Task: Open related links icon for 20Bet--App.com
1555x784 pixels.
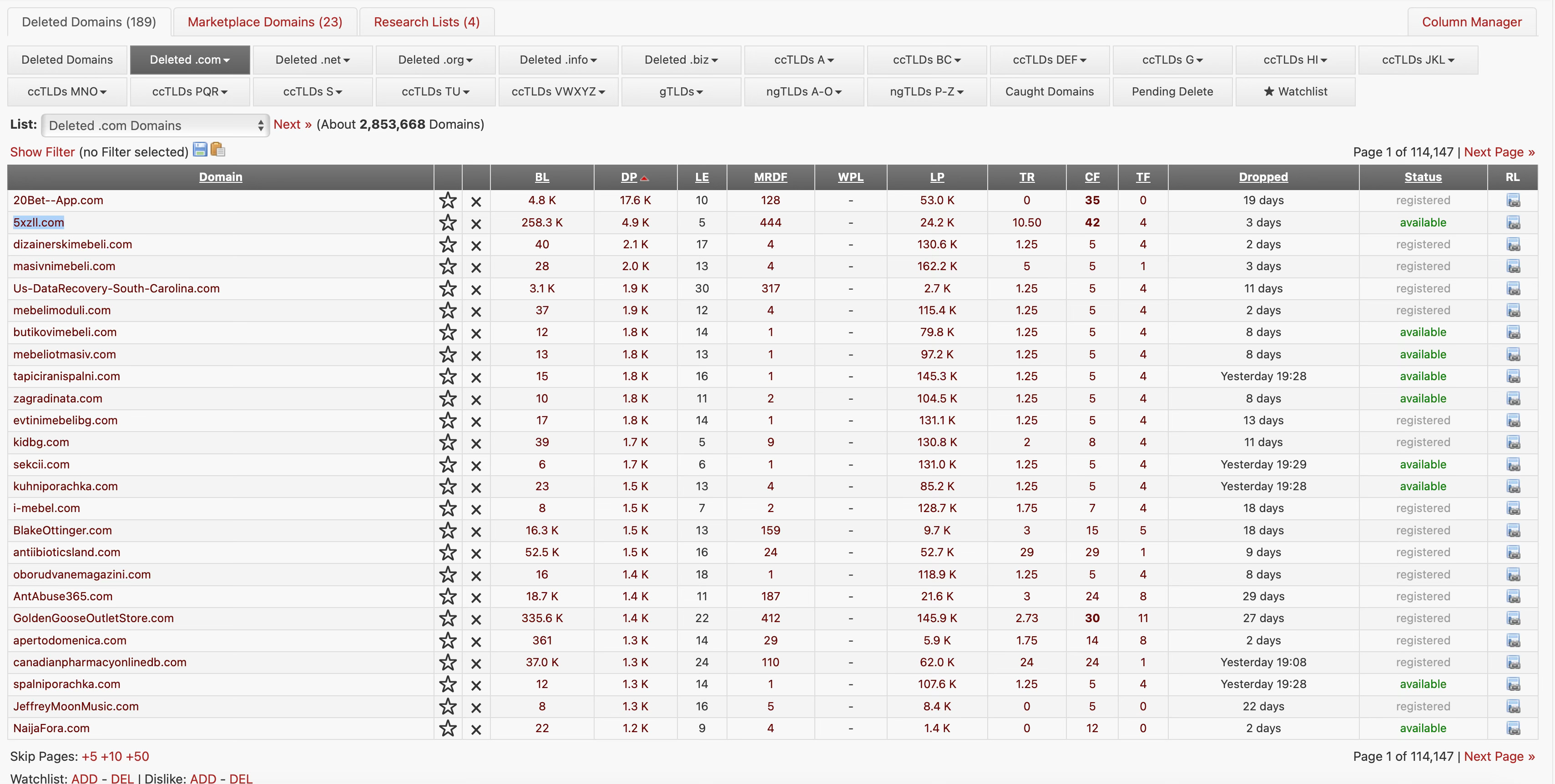Action: tap(1513, 201)
